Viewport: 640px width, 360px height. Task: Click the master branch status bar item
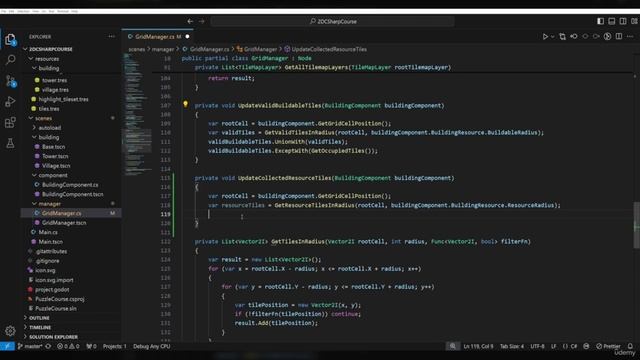click(x=30, y=346)
